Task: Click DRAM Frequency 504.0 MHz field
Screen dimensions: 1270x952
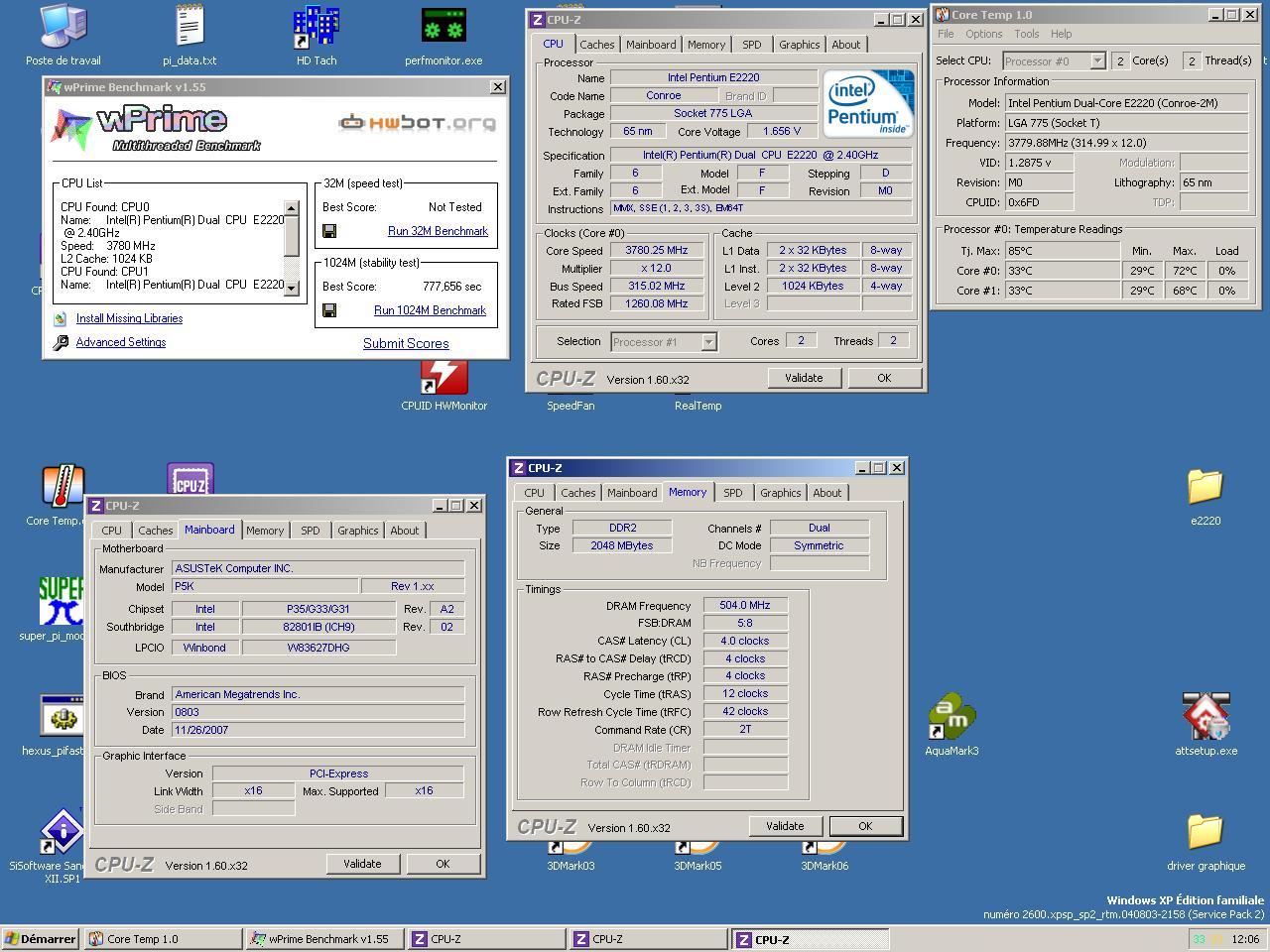Action: [x=745, y=605]
